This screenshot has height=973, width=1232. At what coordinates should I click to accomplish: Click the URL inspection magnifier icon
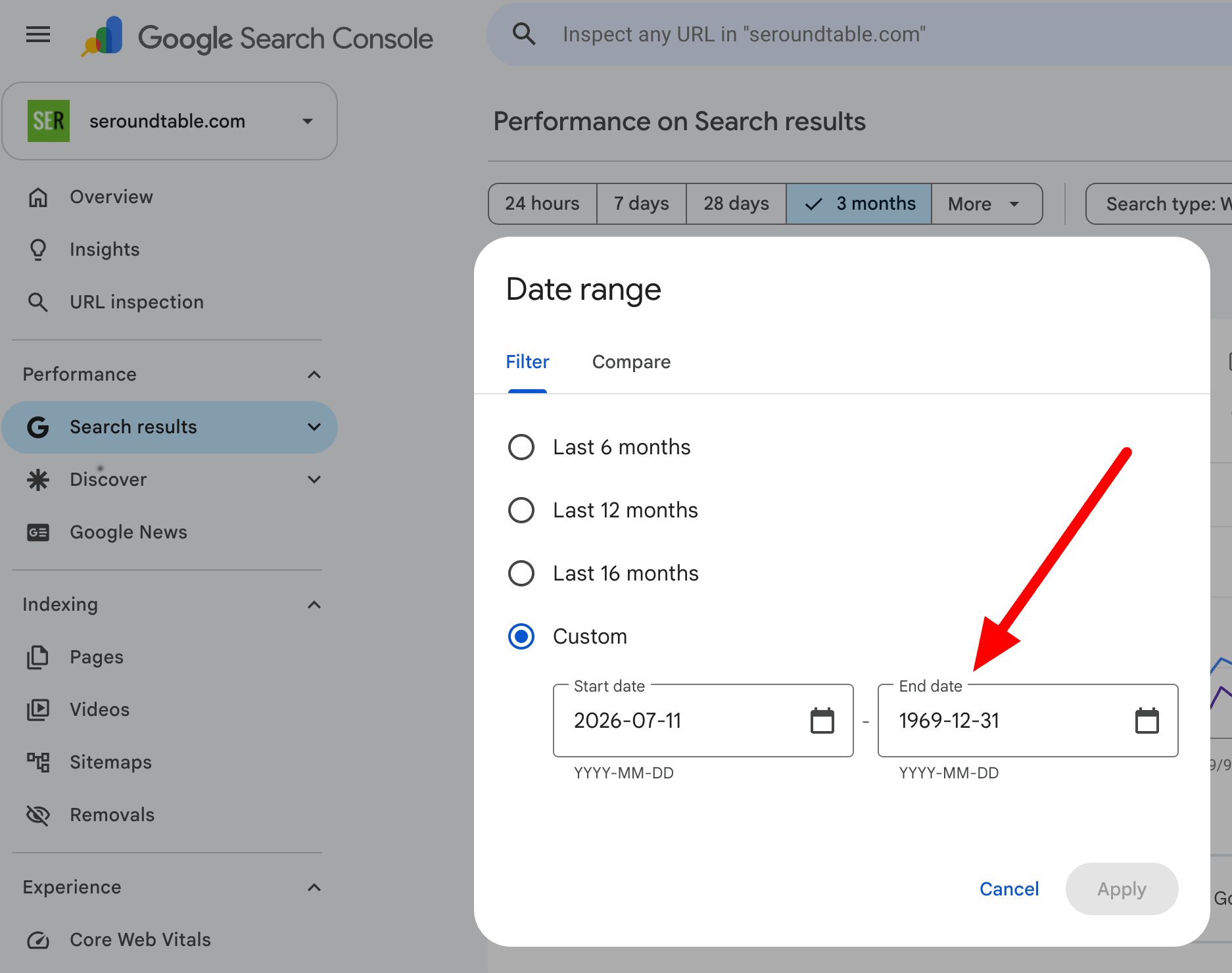click(38, 302)
